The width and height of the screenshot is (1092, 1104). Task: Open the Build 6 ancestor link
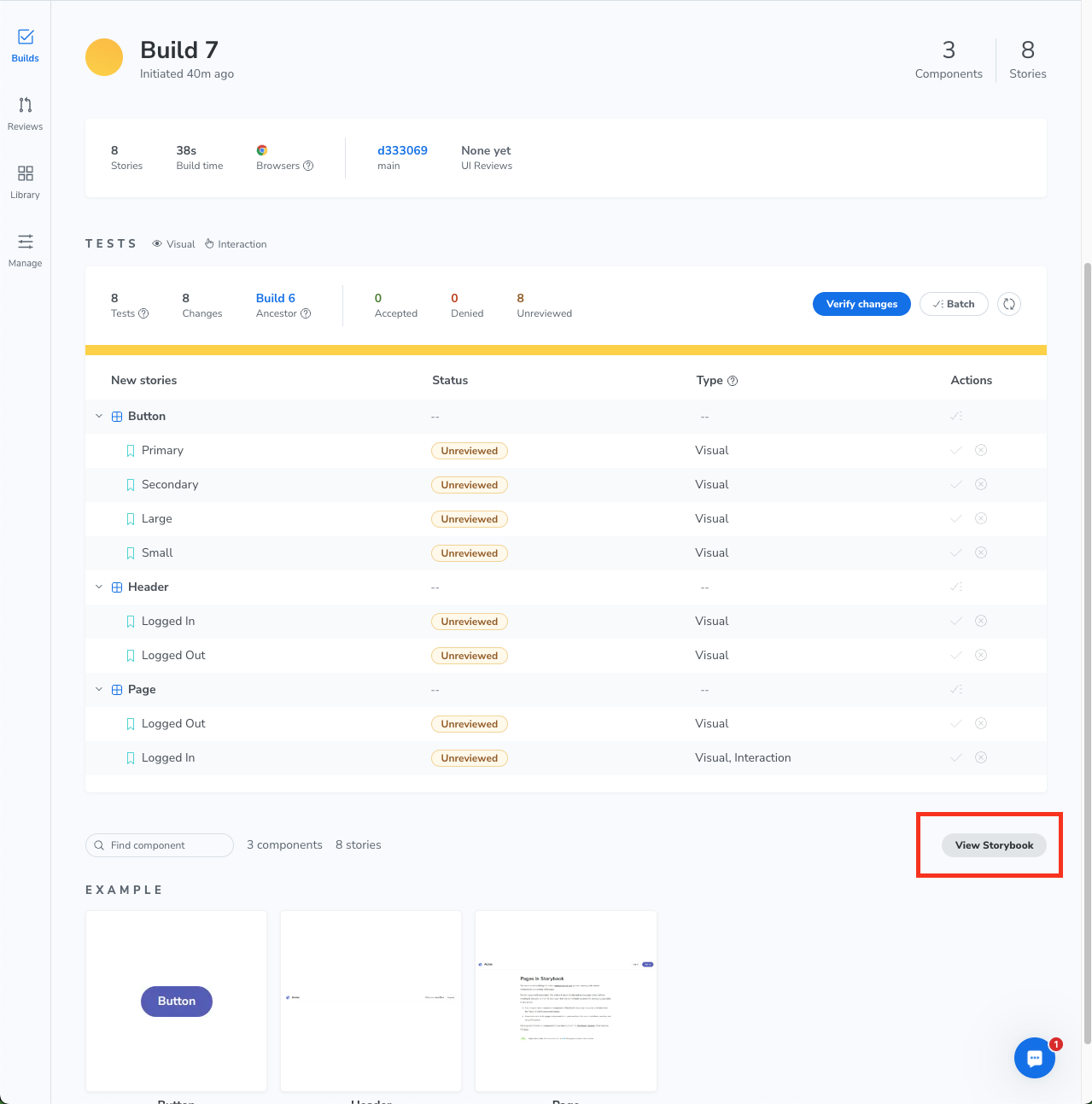tap(276, 298)
